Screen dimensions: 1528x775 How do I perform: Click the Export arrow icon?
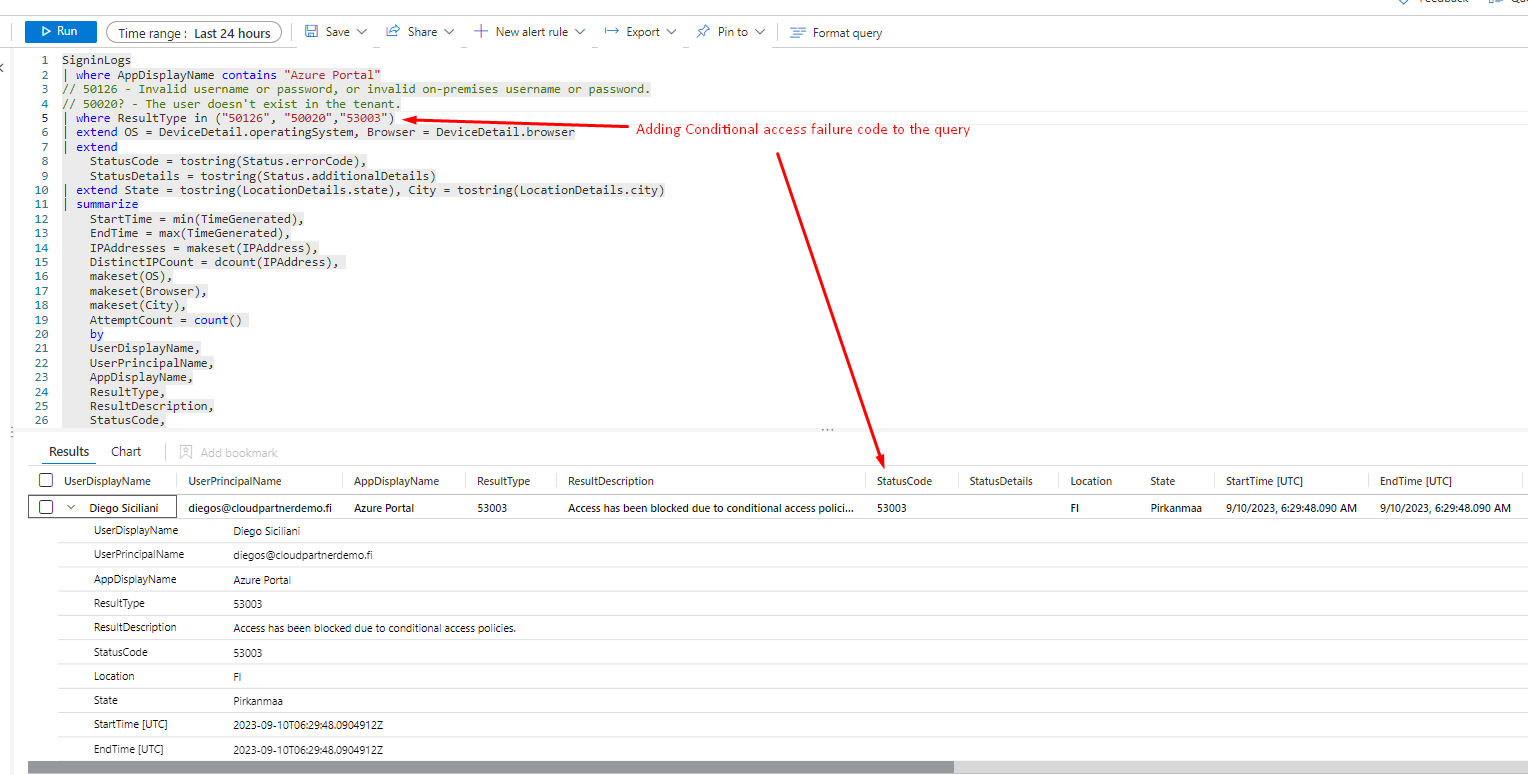[x=612, y=32]
